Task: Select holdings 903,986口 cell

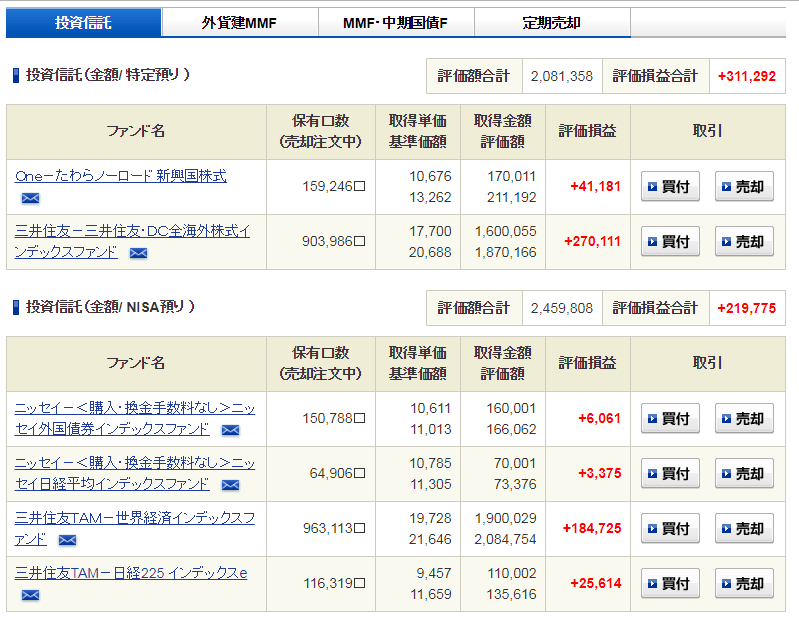Action: [321, 242]
